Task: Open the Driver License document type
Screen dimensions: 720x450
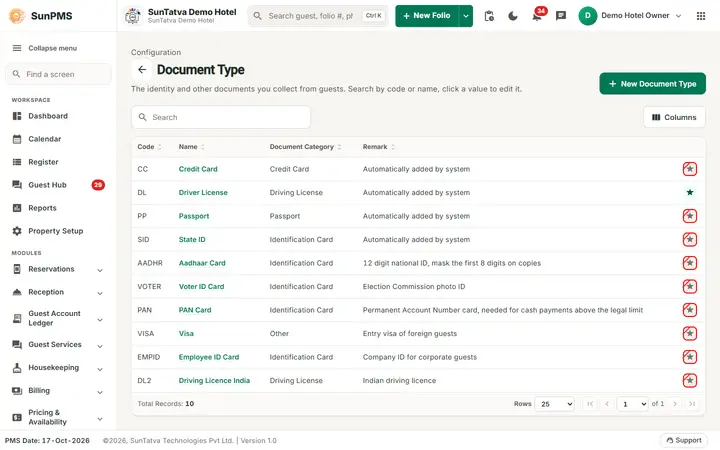Action: click(x=203, y=192)
